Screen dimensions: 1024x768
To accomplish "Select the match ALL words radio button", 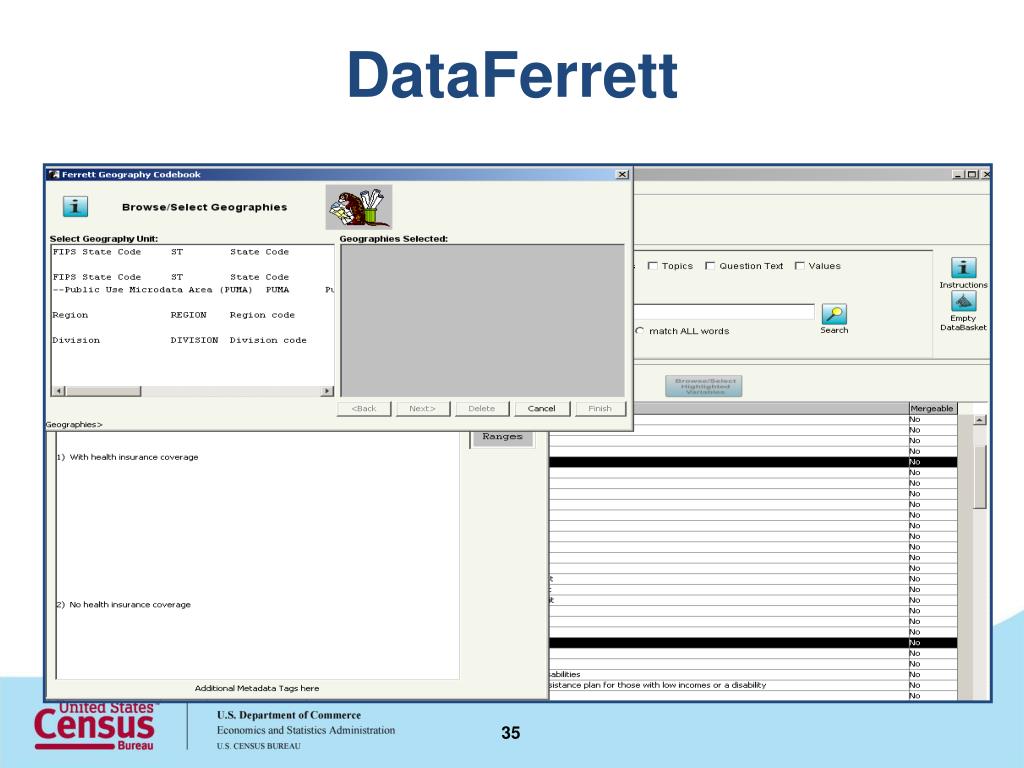I will point(640,331).
